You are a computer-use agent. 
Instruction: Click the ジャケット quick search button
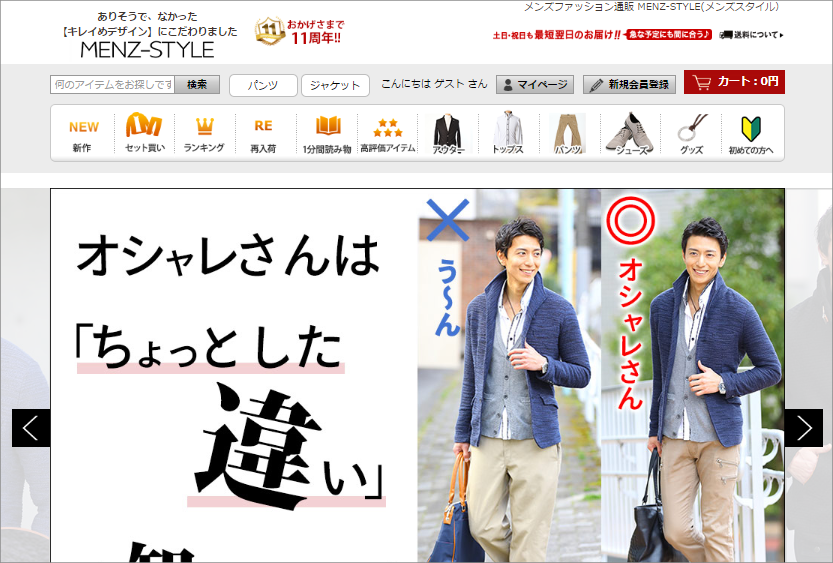click(x=335, y=86)
